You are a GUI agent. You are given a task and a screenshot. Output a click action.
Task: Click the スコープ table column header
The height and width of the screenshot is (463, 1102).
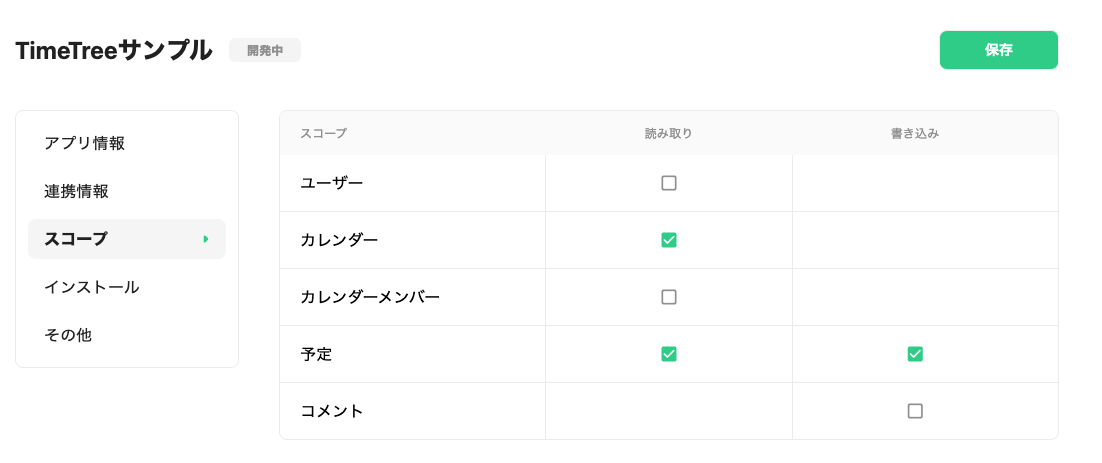[323, 133]
